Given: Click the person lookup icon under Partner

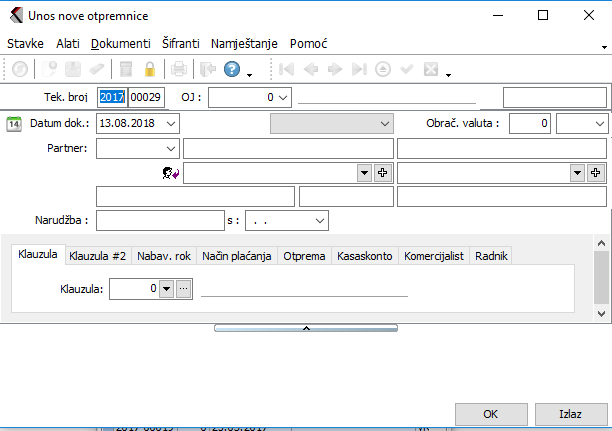Looking at the screenshot, I should coord(170,173).
